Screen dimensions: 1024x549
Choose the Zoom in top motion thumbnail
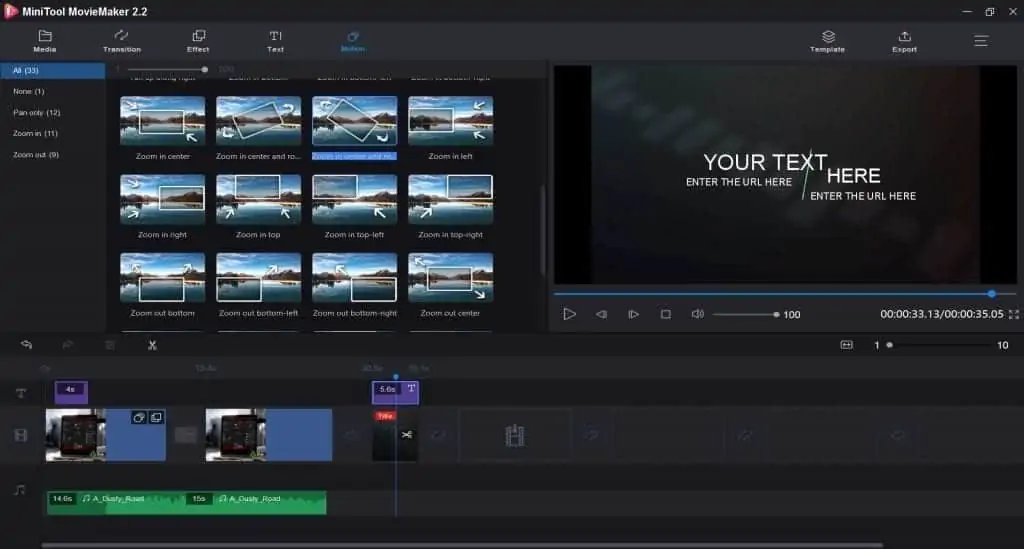tap(259, 199)
